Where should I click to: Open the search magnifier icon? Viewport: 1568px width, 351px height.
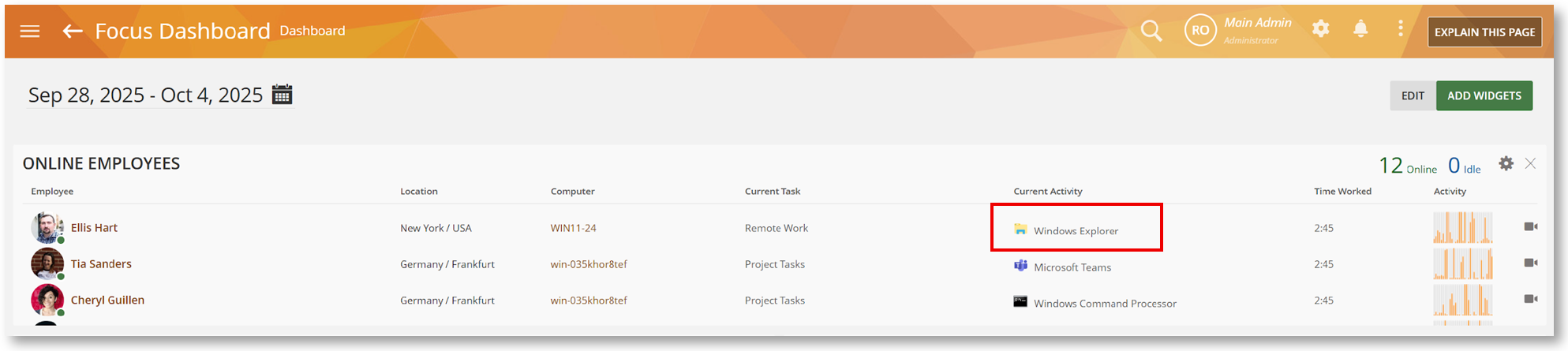tap(1151, 31)
